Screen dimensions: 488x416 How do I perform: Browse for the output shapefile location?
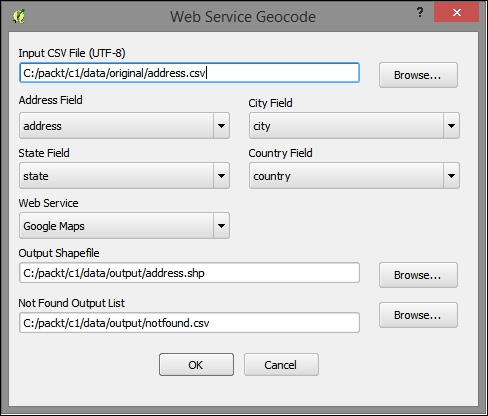(418, 275)
